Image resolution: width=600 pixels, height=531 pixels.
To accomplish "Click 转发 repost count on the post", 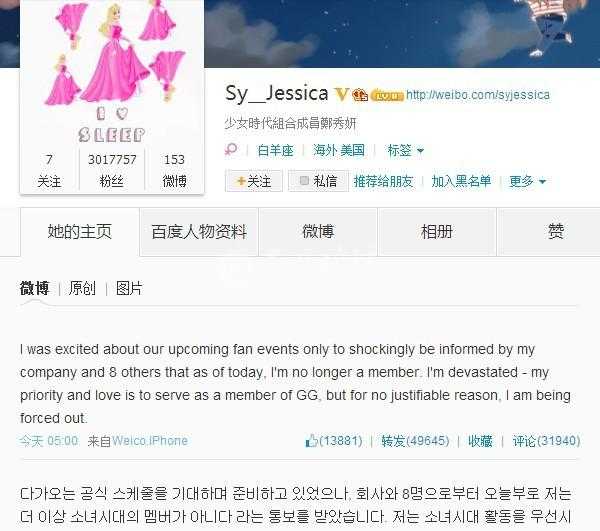I will (415, 441).
